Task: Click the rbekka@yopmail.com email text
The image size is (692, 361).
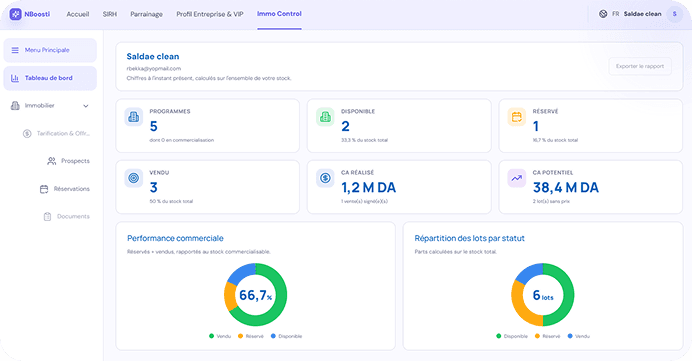Action: (x=154, y=69)
